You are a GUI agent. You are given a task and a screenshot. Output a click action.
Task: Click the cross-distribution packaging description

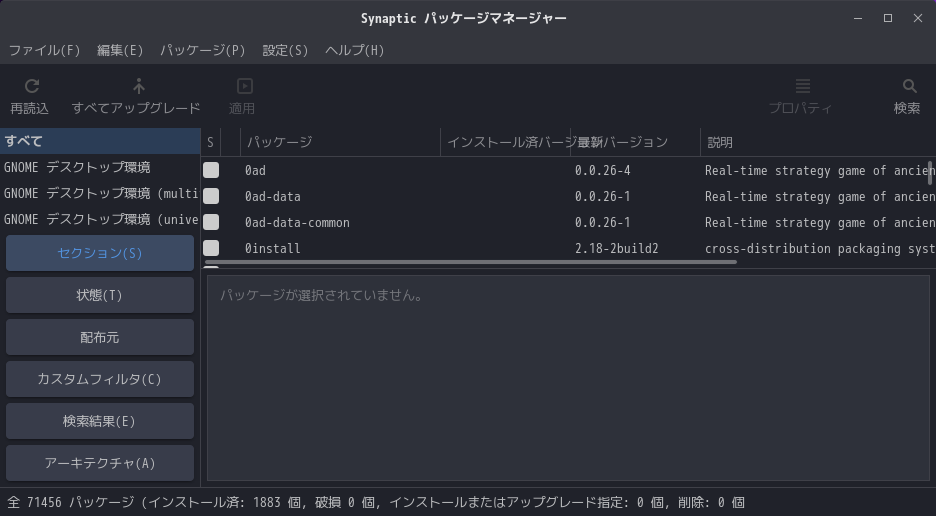coord(820,248)
